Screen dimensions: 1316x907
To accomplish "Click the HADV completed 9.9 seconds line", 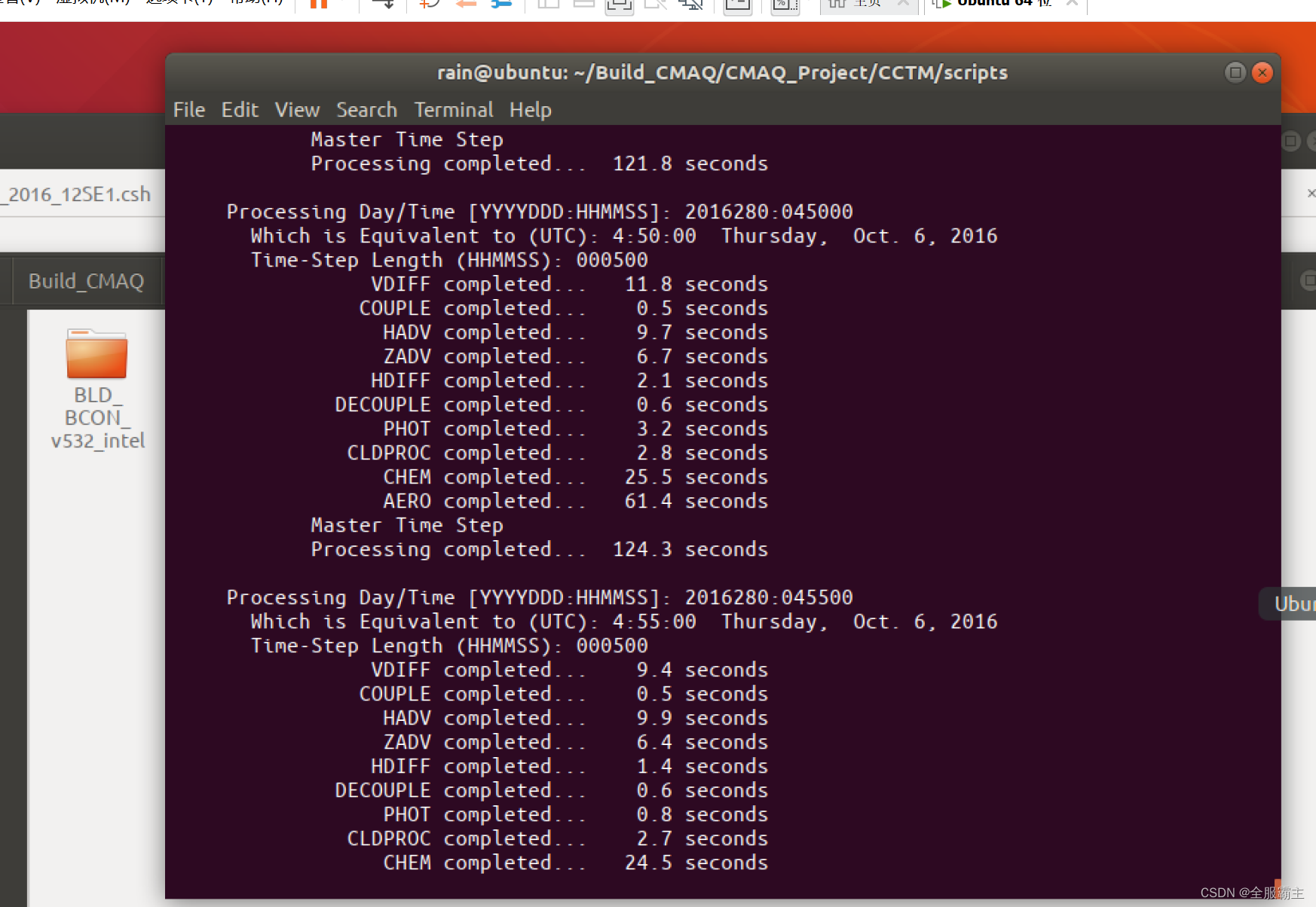I will [576, 718].
